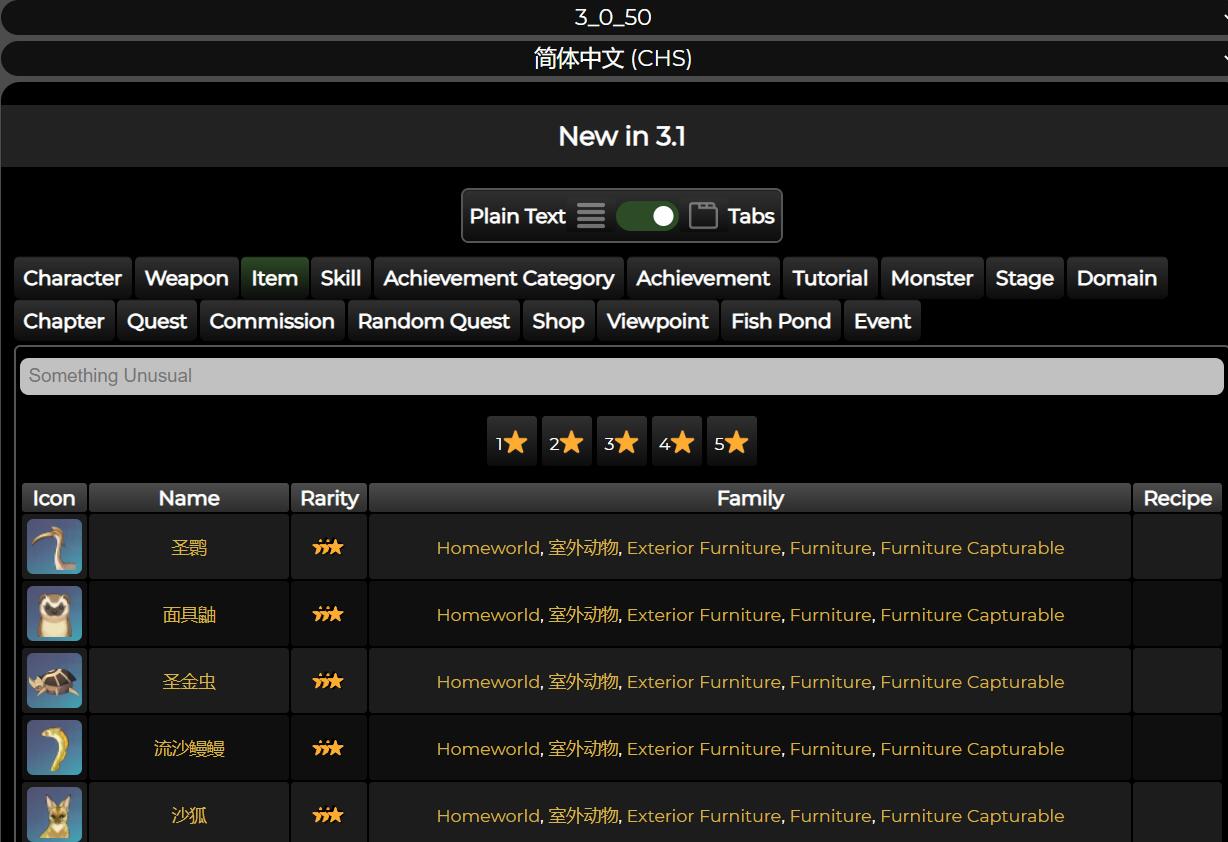Viewport: 1228px width, 842px height.
Task: Toggle the Plain Text / Tabs switch
Action: tap(647, 216)
